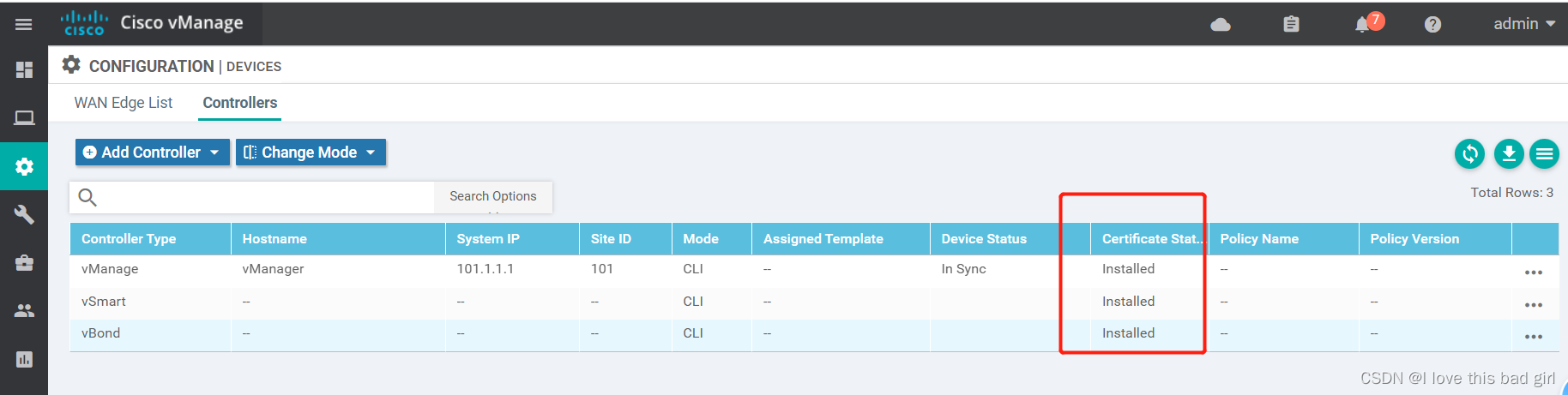Sort by Device Status column header

click(1010, 239)
